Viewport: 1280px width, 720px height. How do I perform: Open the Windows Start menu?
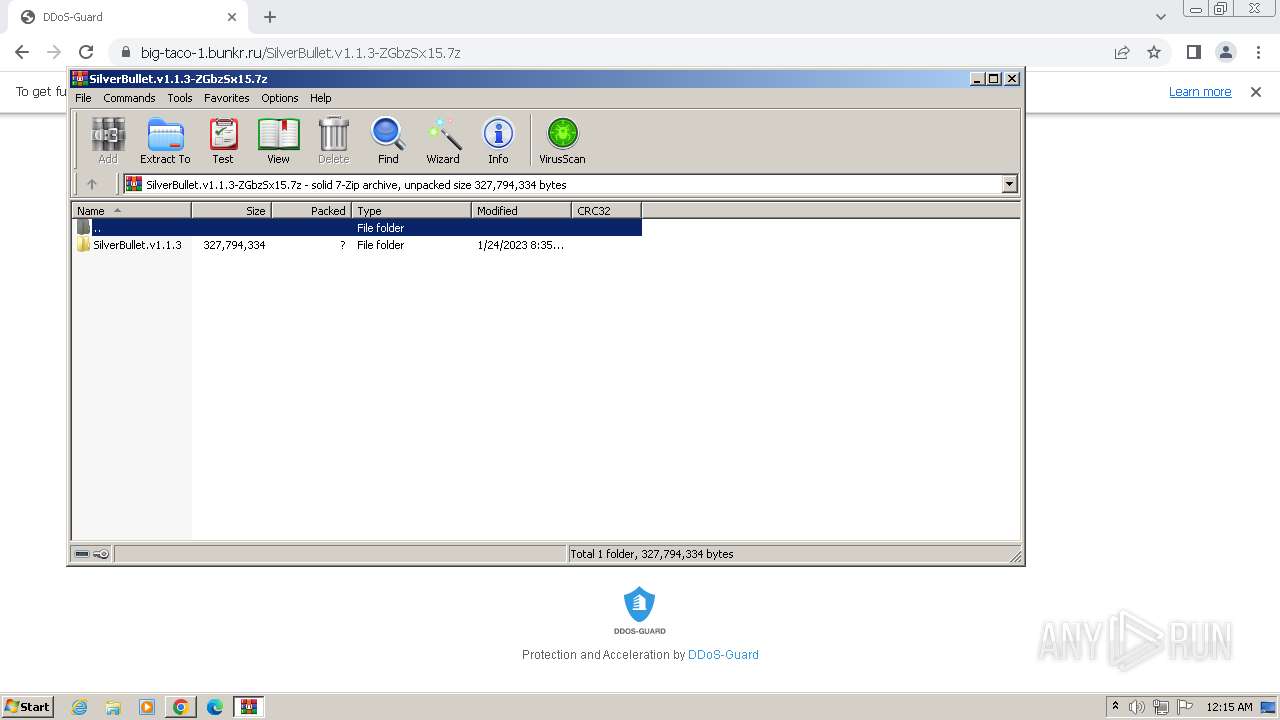(28, 707)
